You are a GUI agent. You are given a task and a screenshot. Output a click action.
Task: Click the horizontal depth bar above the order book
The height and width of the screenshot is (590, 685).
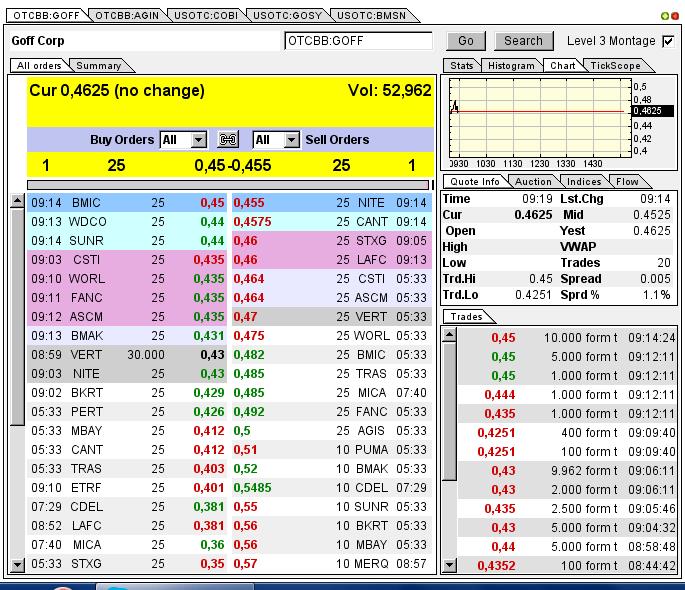pyautogui.click(x=228, y=185)
